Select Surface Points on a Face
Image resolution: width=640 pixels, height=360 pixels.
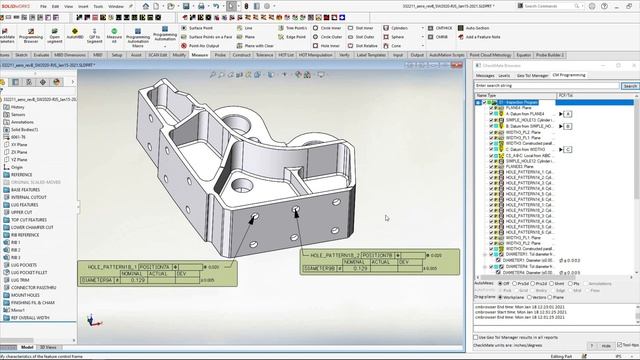(206, 37)
